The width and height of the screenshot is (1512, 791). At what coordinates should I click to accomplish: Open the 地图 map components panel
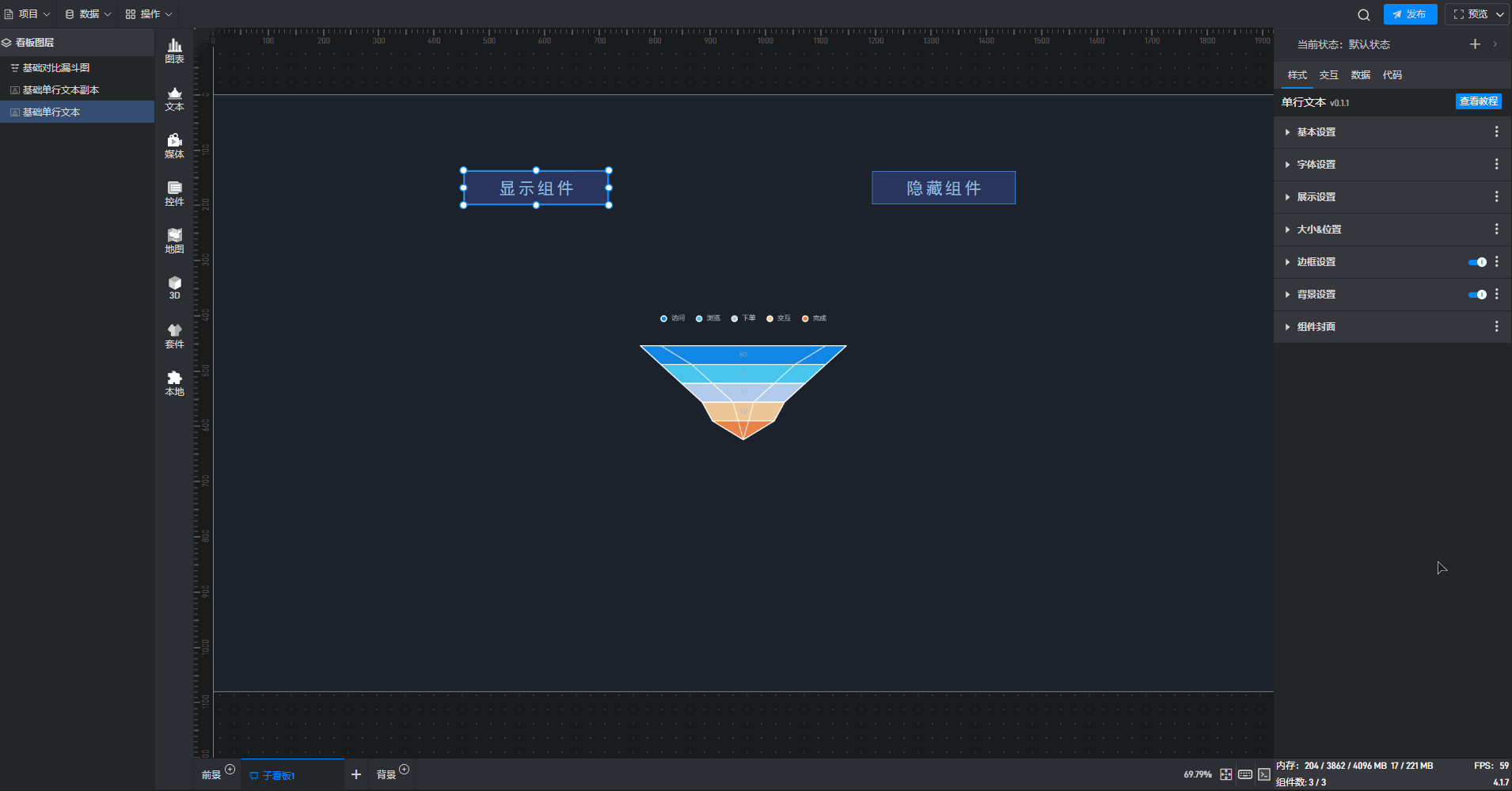click(x=174, y=241)
